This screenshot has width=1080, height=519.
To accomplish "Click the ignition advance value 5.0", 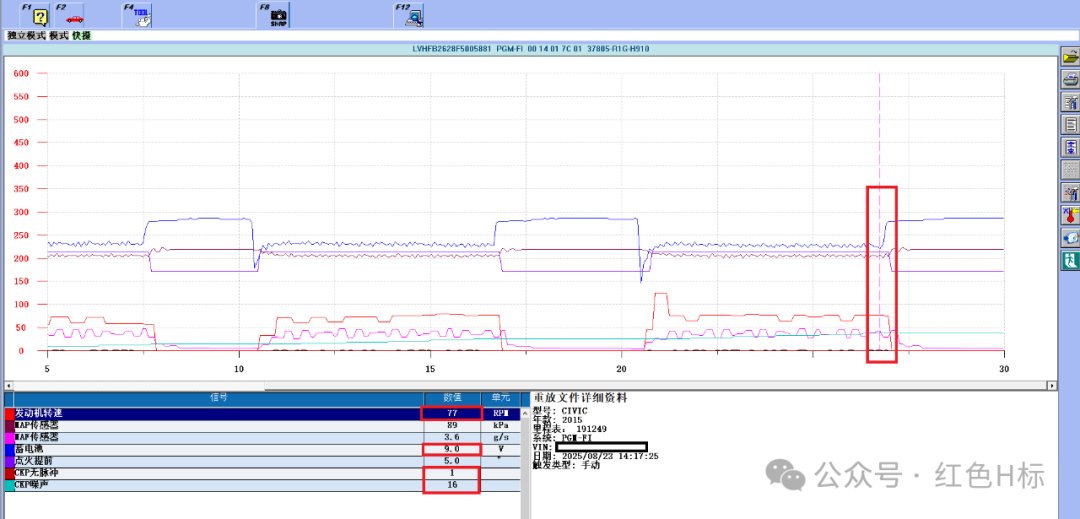I will click(x=451, y=461).
